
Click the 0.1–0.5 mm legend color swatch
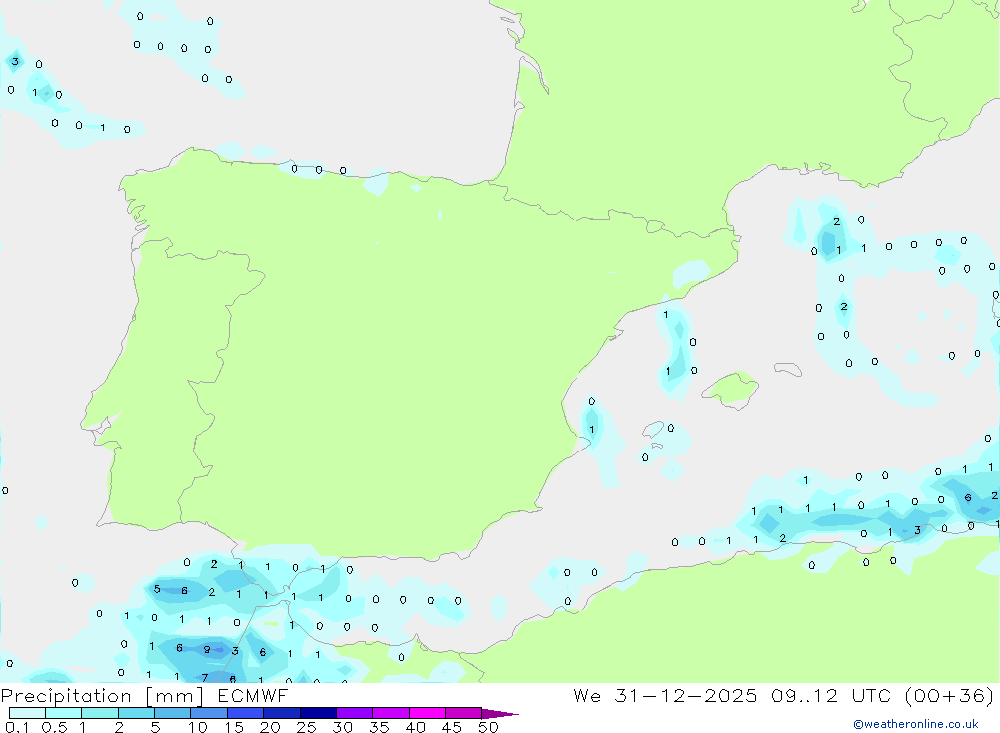(x=27, y=713)
